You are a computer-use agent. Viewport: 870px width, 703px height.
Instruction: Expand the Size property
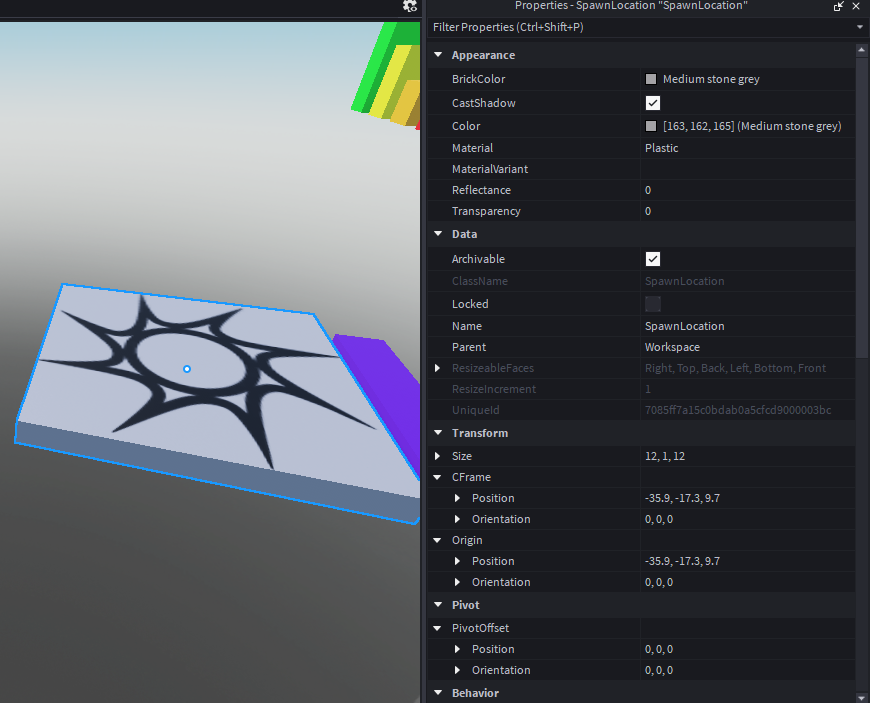coord(437,456)
